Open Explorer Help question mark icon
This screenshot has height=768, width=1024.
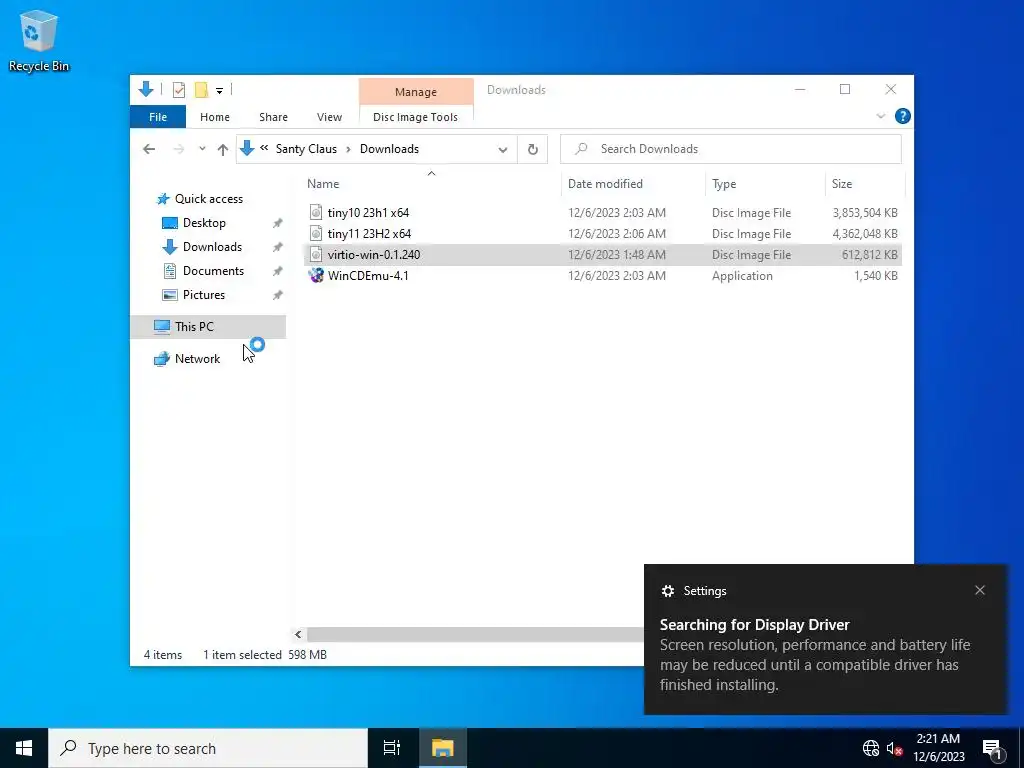[903, 116]
